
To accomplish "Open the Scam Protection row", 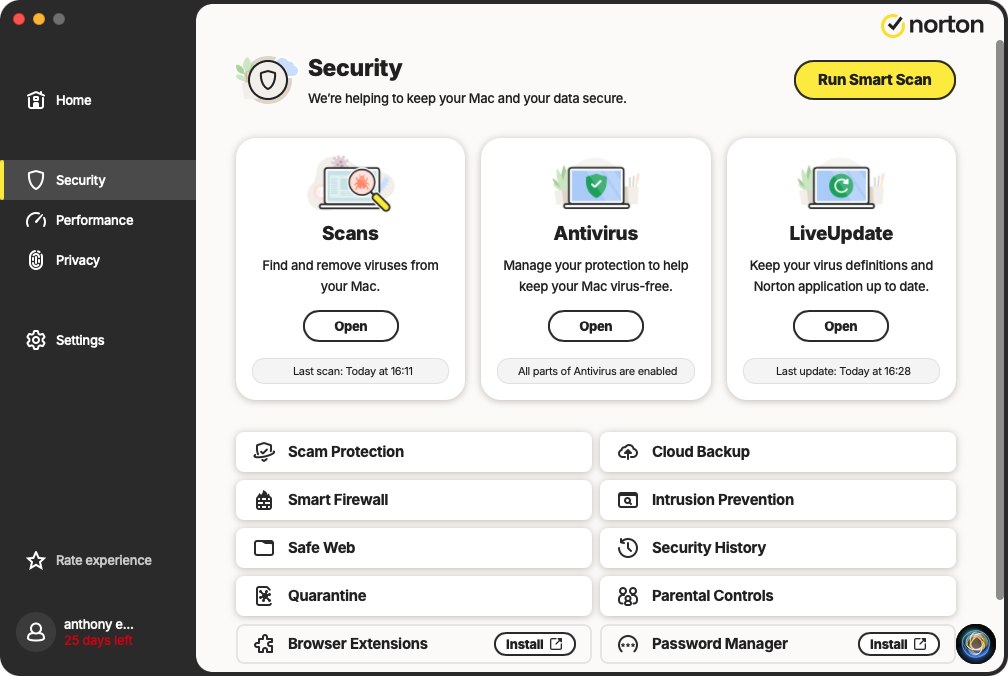I will [413, 452].
